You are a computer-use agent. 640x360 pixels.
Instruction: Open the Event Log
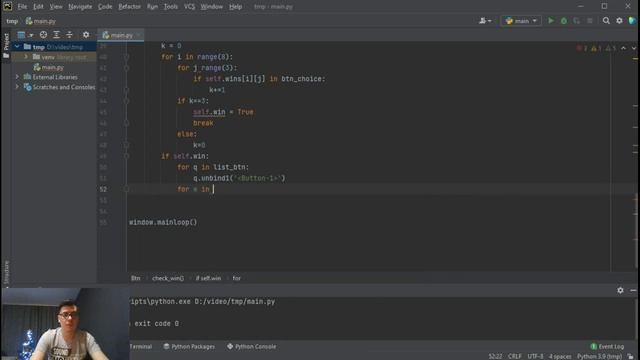607,347
